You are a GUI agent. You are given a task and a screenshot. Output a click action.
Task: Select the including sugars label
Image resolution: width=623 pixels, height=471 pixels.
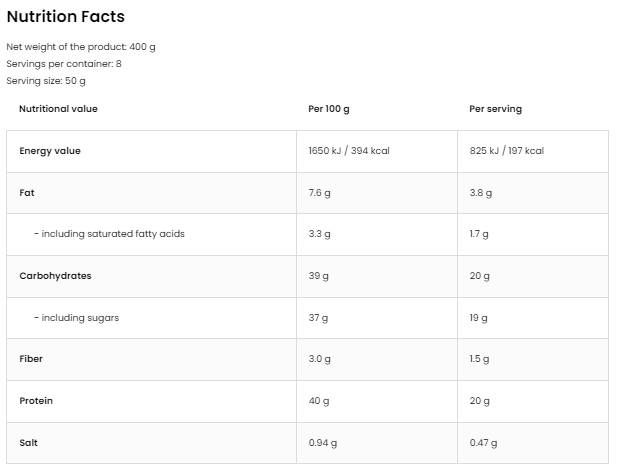76,318
